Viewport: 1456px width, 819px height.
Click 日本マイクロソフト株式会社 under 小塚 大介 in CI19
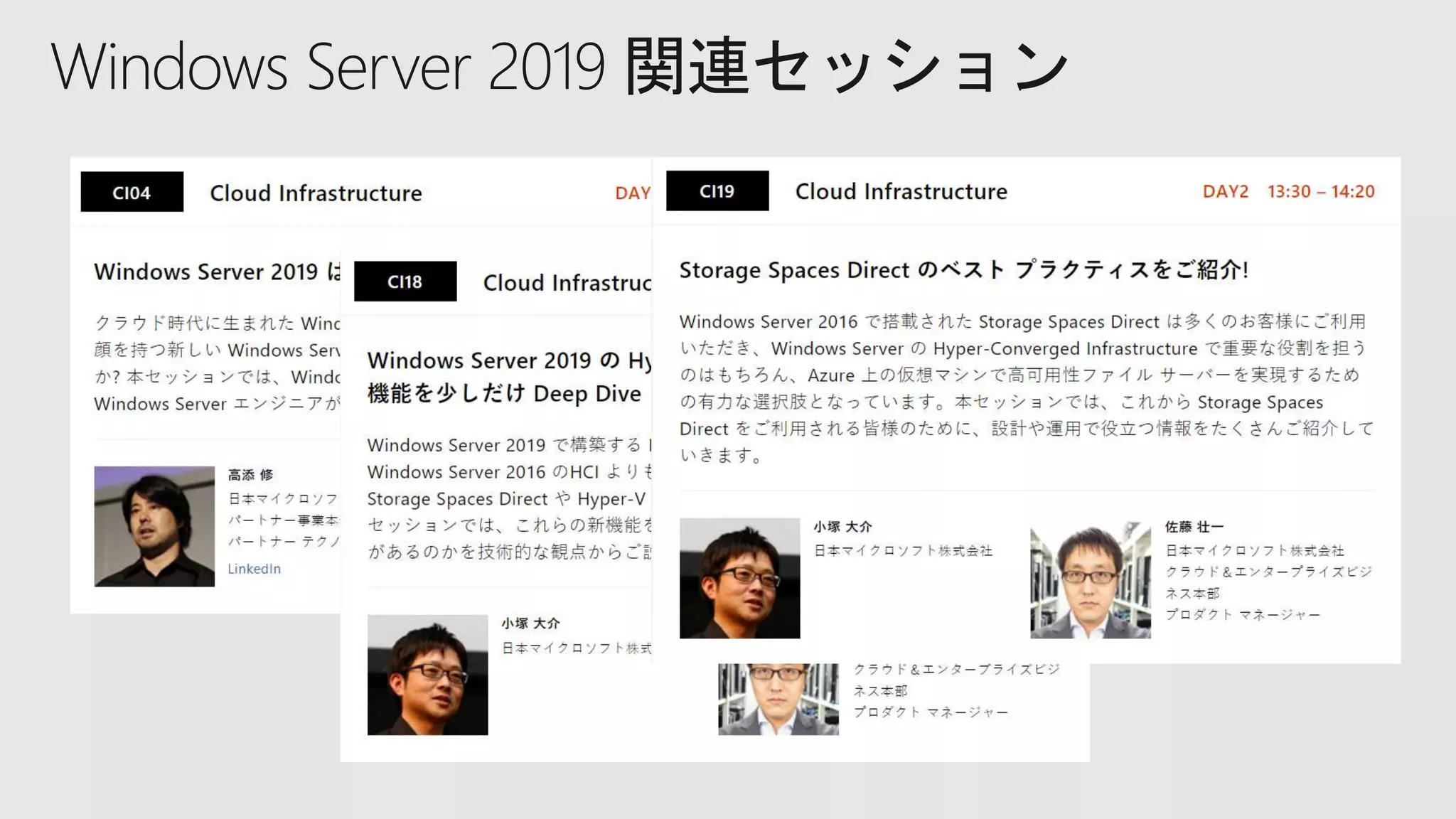903,550
